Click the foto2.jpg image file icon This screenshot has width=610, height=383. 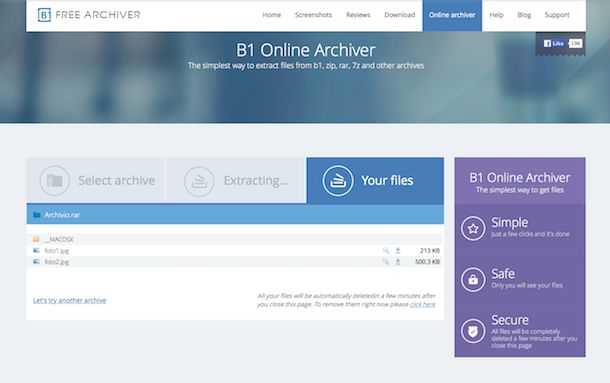point(36,262)
